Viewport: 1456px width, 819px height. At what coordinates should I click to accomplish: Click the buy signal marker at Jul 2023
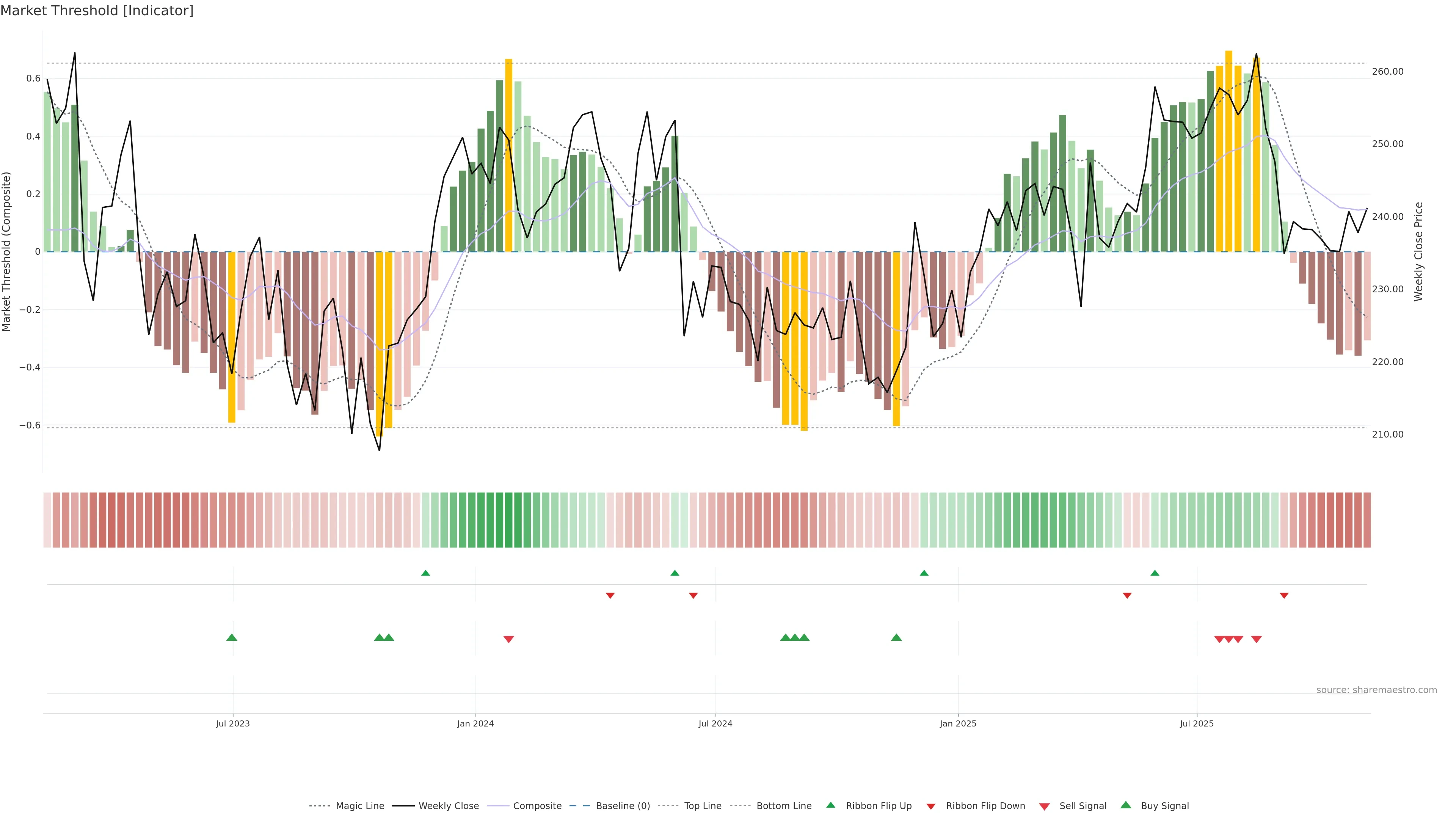tap(232, 637)
